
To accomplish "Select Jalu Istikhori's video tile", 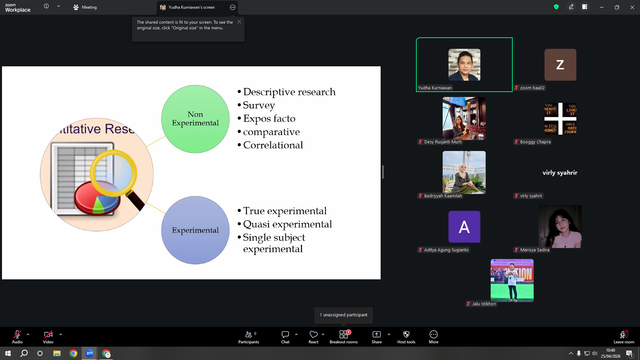I will pos(512,281).
